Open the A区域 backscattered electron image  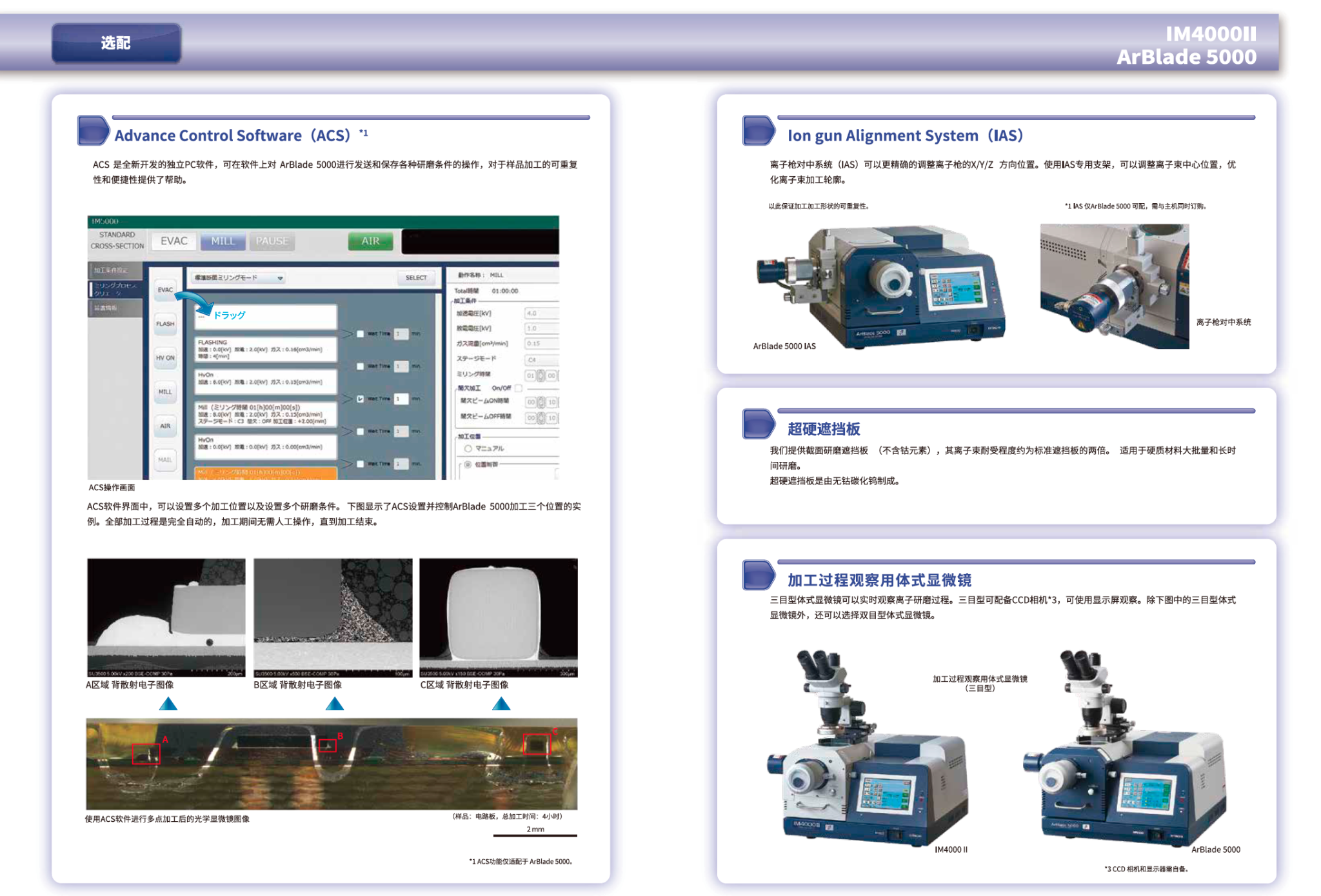pyautogui.click(x=166, y=617)
